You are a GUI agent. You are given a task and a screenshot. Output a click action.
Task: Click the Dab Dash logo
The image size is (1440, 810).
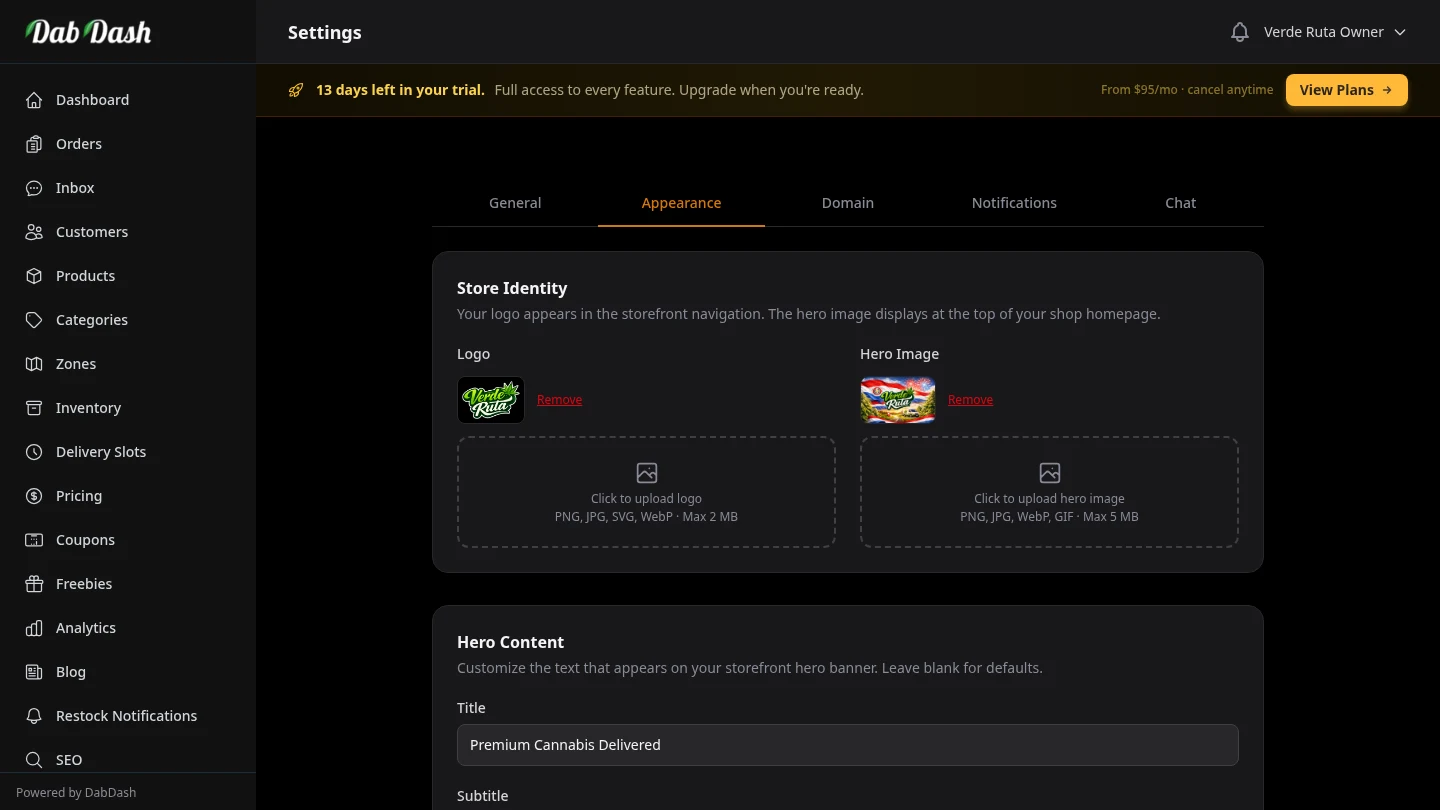[x=88, y=31]
